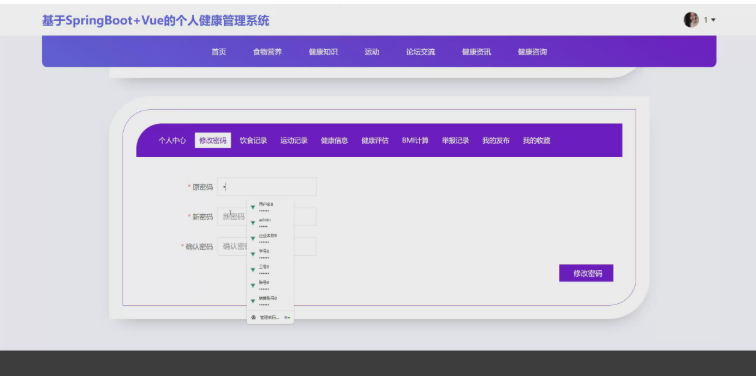The width and height of the screenshot is (756, 376).
Task: Open the site title 基于SpringBoot+Vue的个人健康管理系统
Action: [x=155, y=21]
